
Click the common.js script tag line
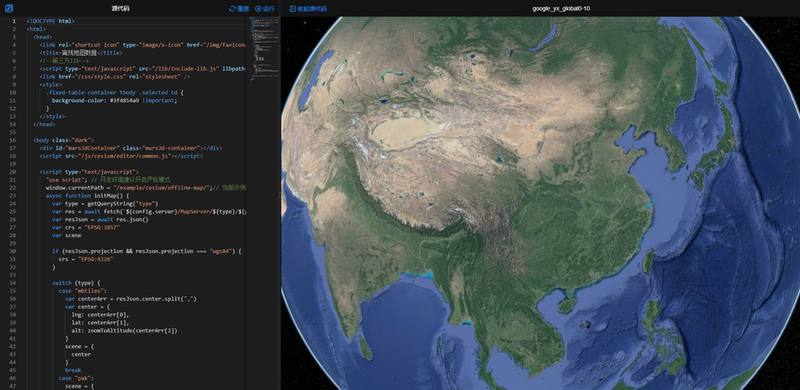[121, 156]
